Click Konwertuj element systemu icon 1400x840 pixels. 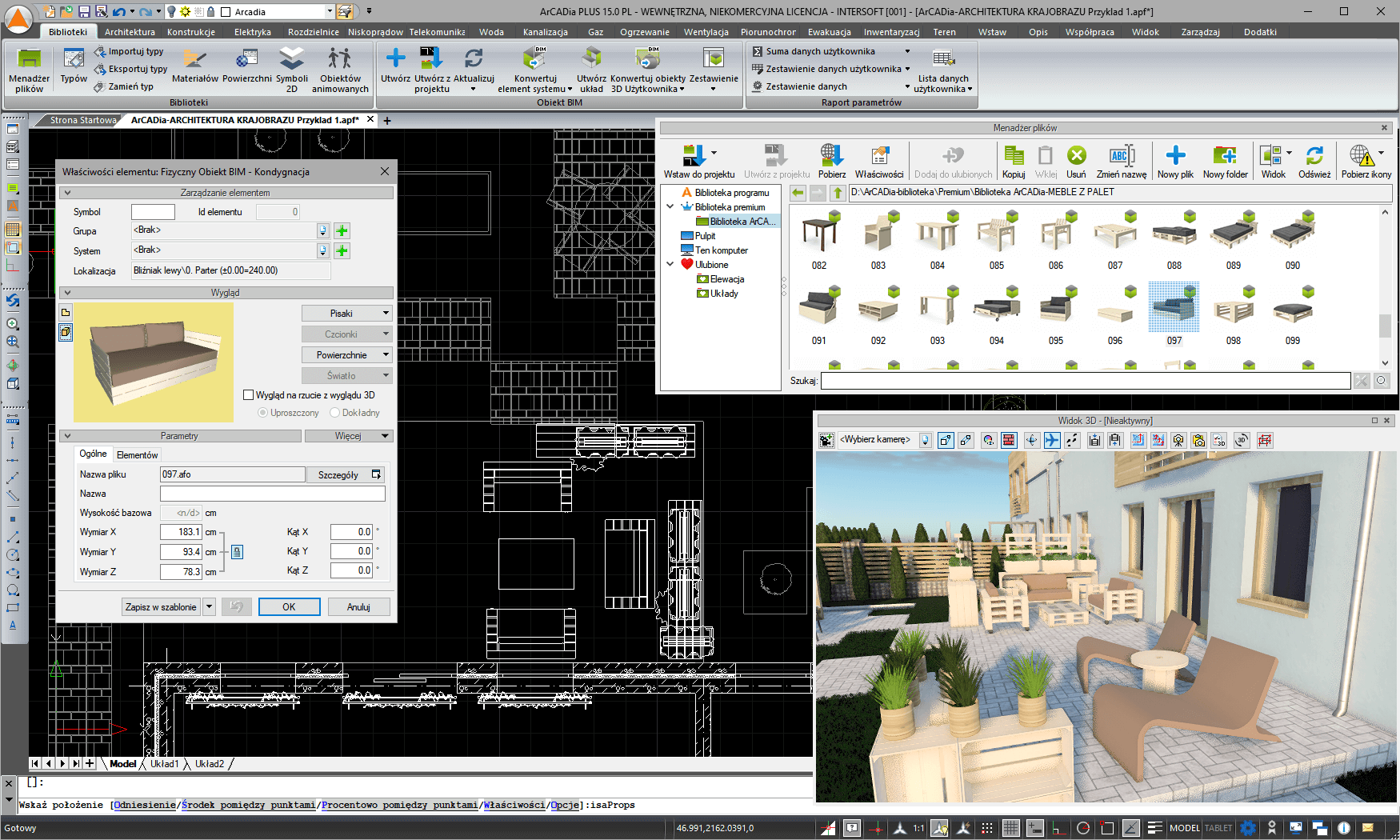534,70
